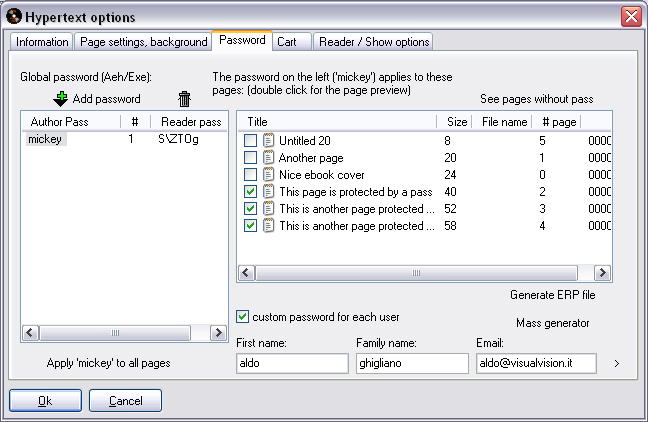
Task: Check the Untitled 20 page checkbox
Action: tap(250, 141)
